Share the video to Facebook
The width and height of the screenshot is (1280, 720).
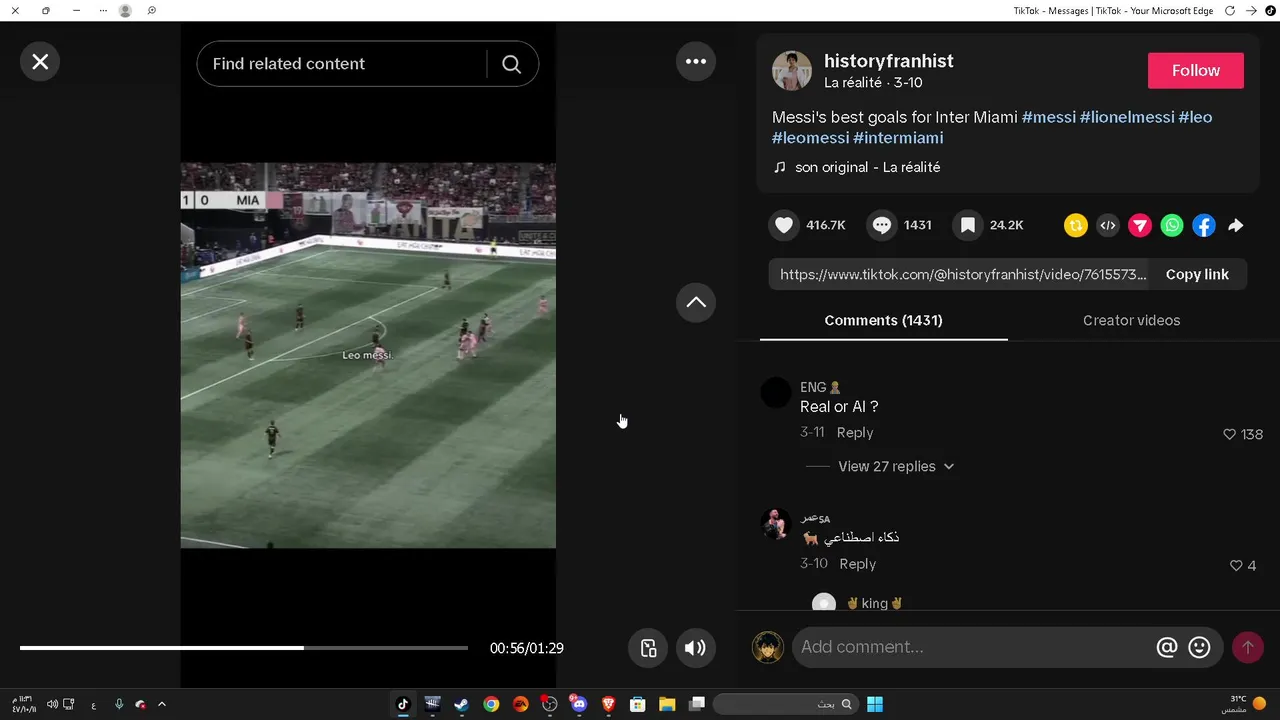click(1204, 226)
